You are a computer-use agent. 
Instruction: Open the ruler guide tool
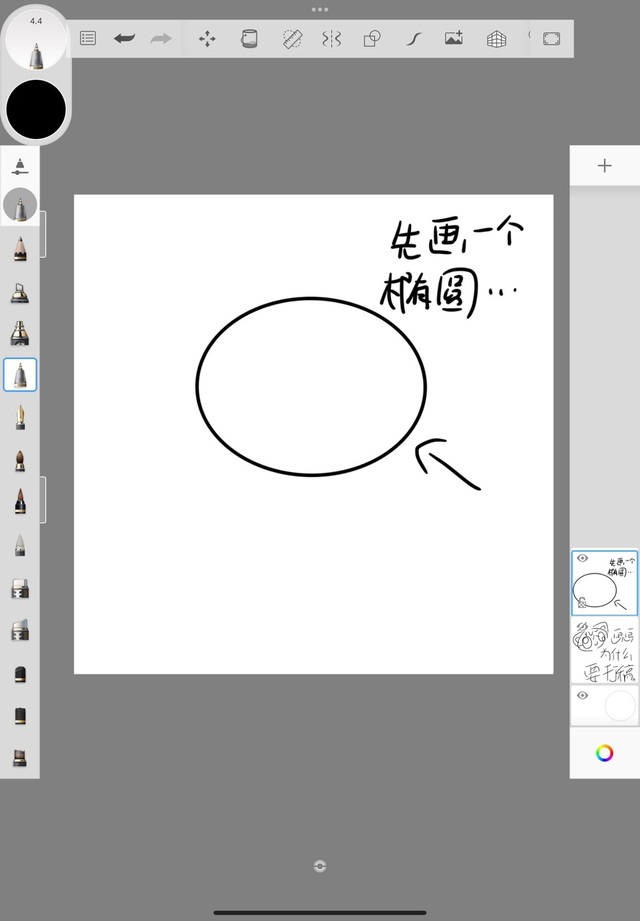[x=292, y=39]
